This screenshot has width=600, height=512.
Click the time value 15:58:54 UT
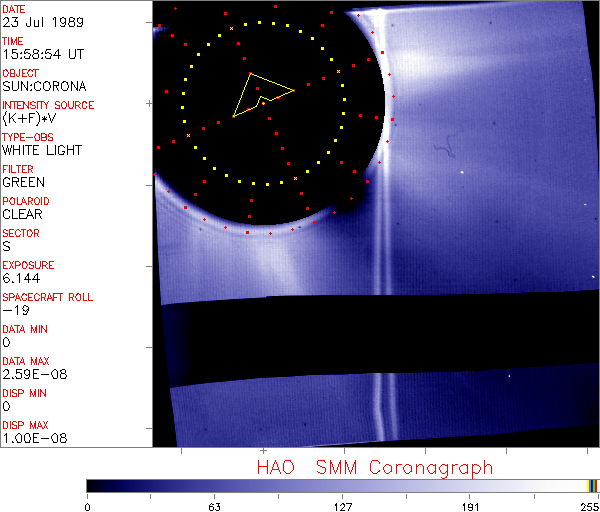click(42, 54)
